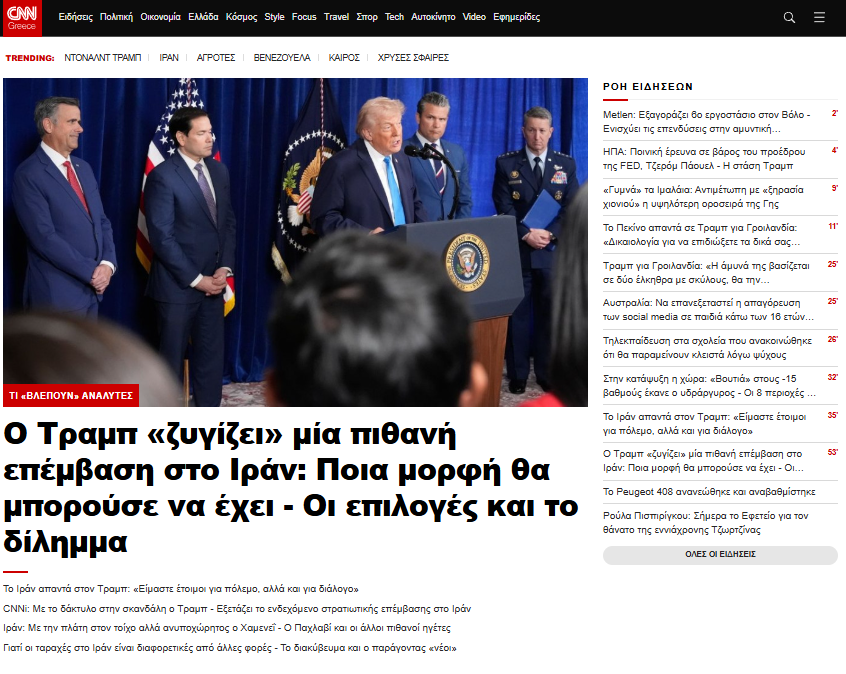Open the ΧΡΥΣΕΣ ΣΦΑΙΡΕΣ trending topic
Viewport: 846px width, 674px height.
coord(413,58)
